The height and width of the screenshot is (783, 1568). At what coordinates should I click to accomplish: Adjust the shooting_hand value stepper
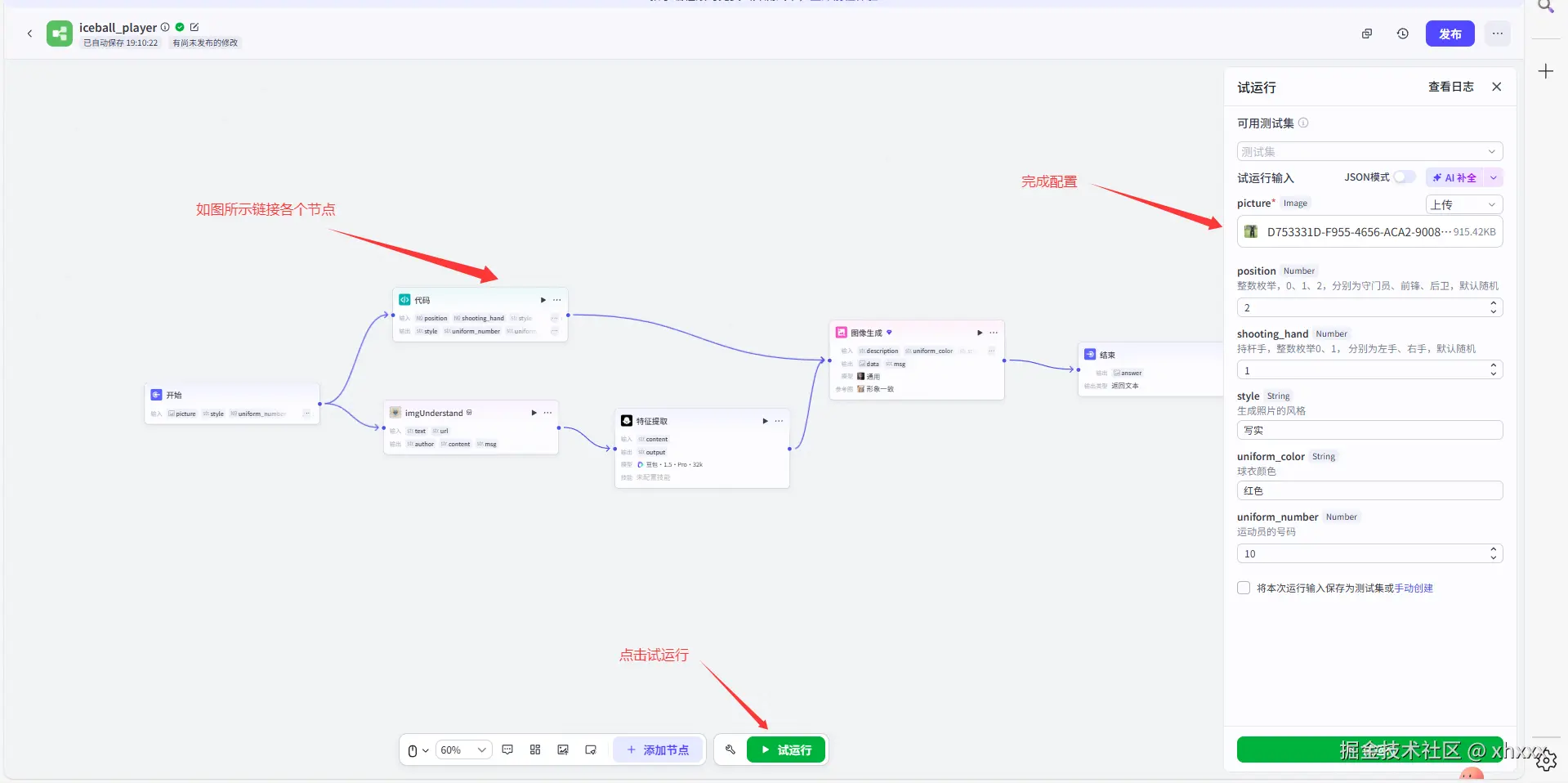tap(1494, 370)
